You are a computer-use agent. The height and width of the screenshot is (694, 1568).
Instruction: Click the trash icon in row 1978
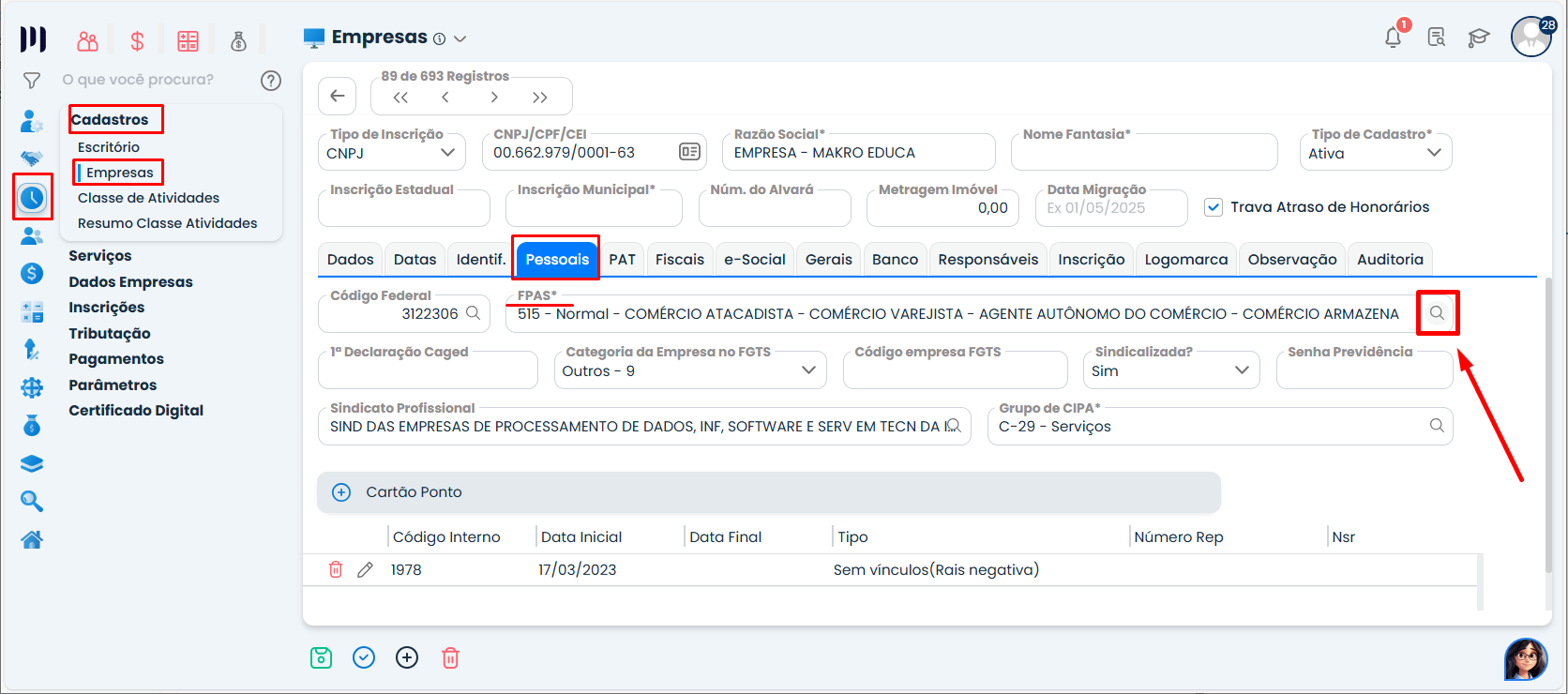(336, 569)
